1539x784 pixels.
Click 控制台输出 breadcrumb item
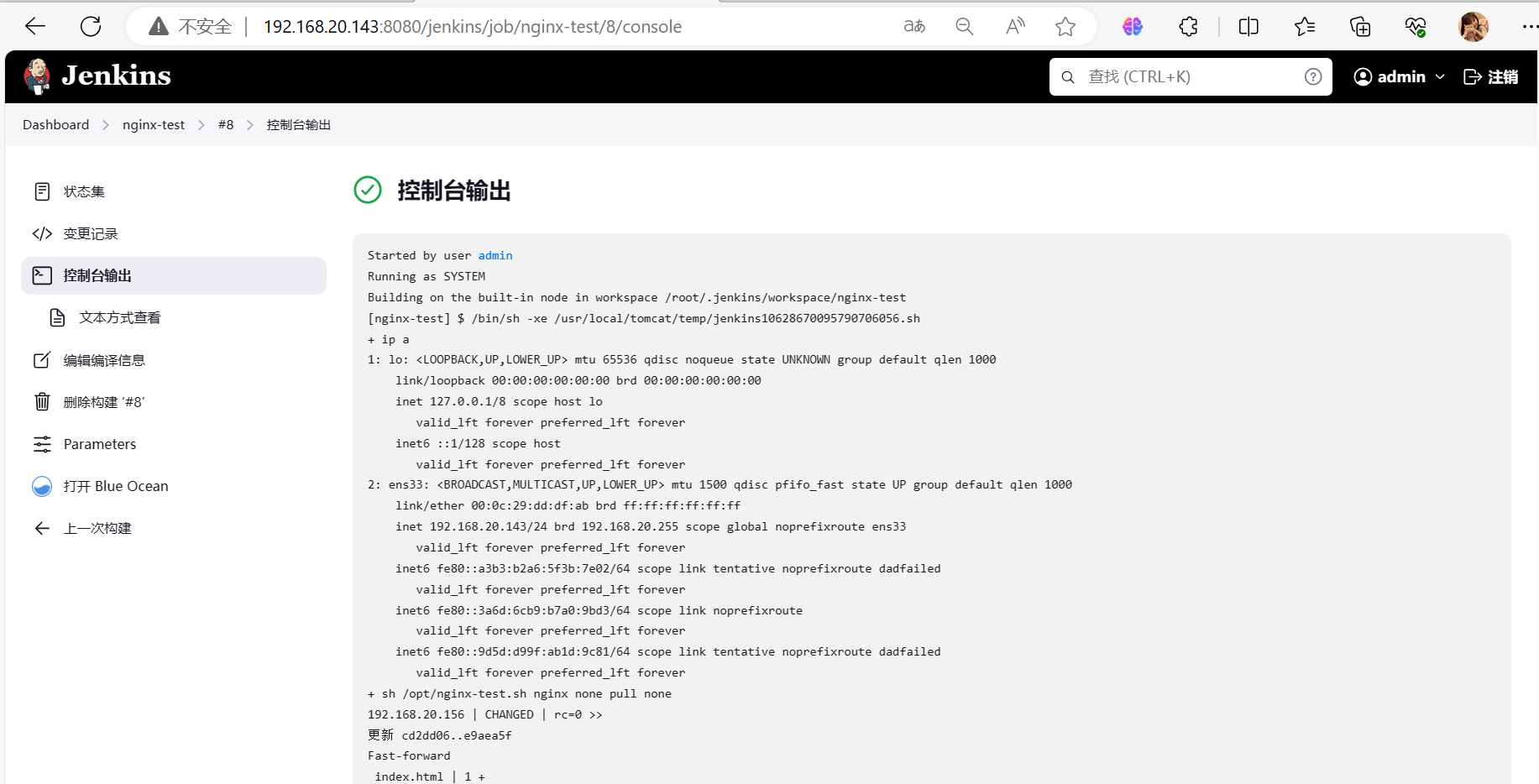coord(299,125)
